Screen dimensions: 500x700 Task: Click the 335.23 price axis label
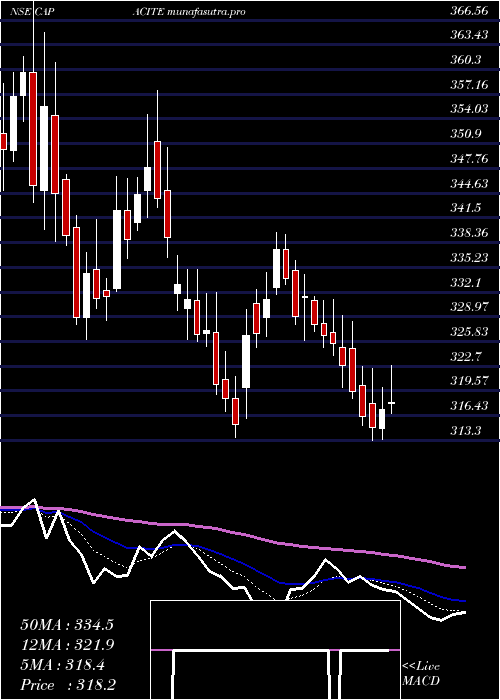[469, 258]
